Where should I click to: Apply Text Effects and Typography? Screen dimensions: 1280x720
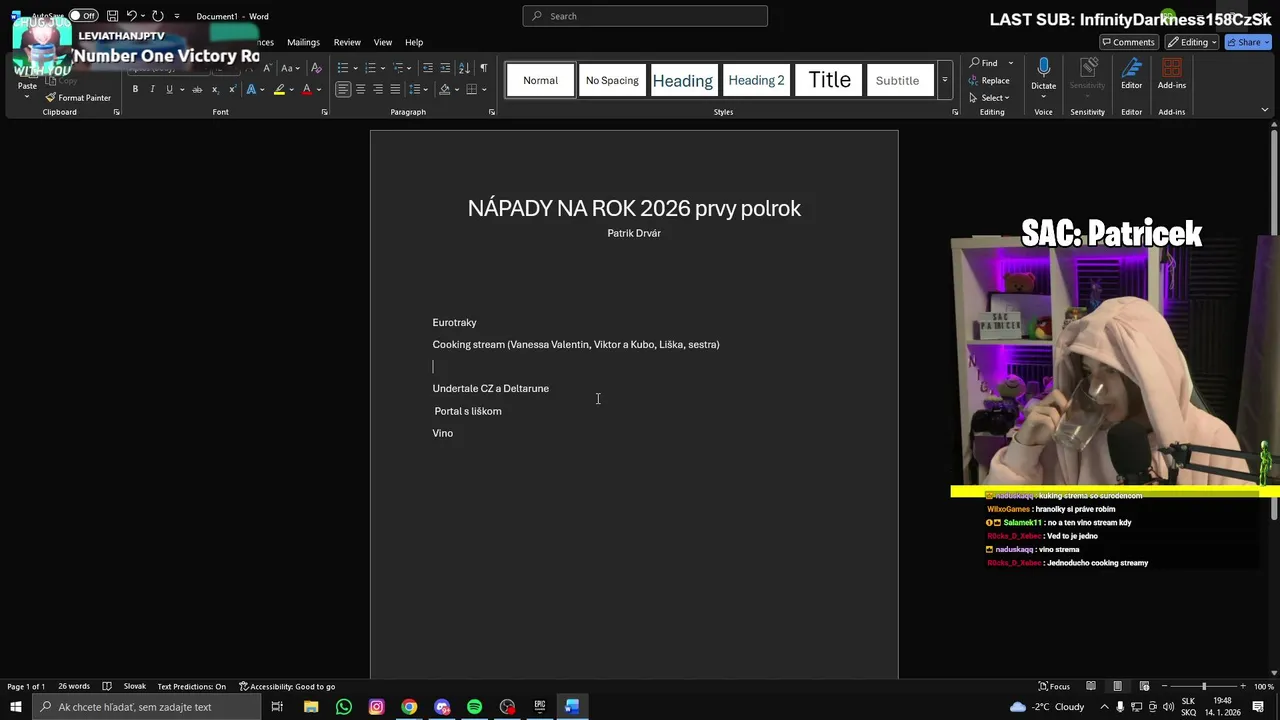pos(253,90)
